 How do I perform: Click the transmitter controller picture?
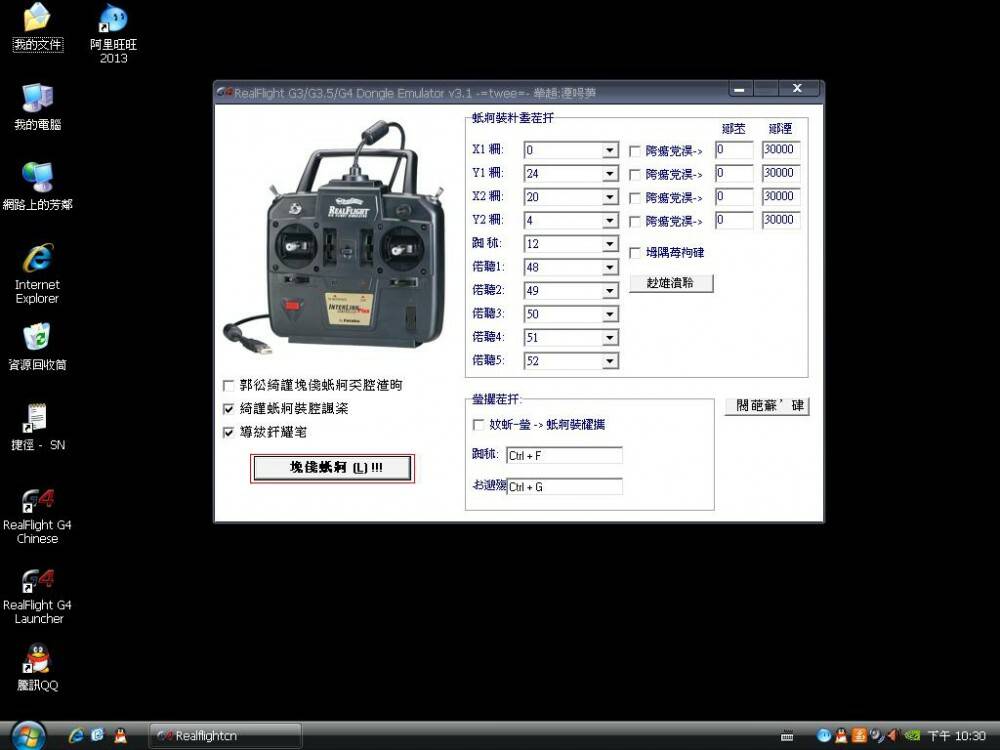tap(334, 238)
